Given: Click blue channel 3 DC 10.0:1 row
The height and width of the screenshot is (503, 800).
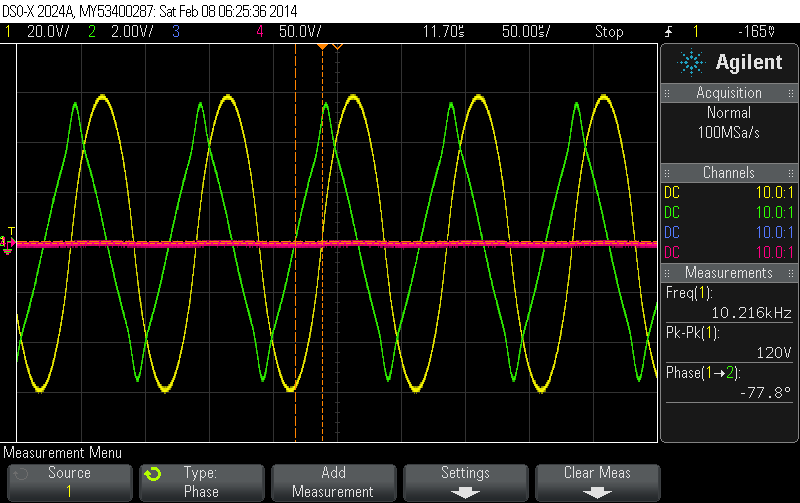Looking at the screenshot, I should (729, 232).
